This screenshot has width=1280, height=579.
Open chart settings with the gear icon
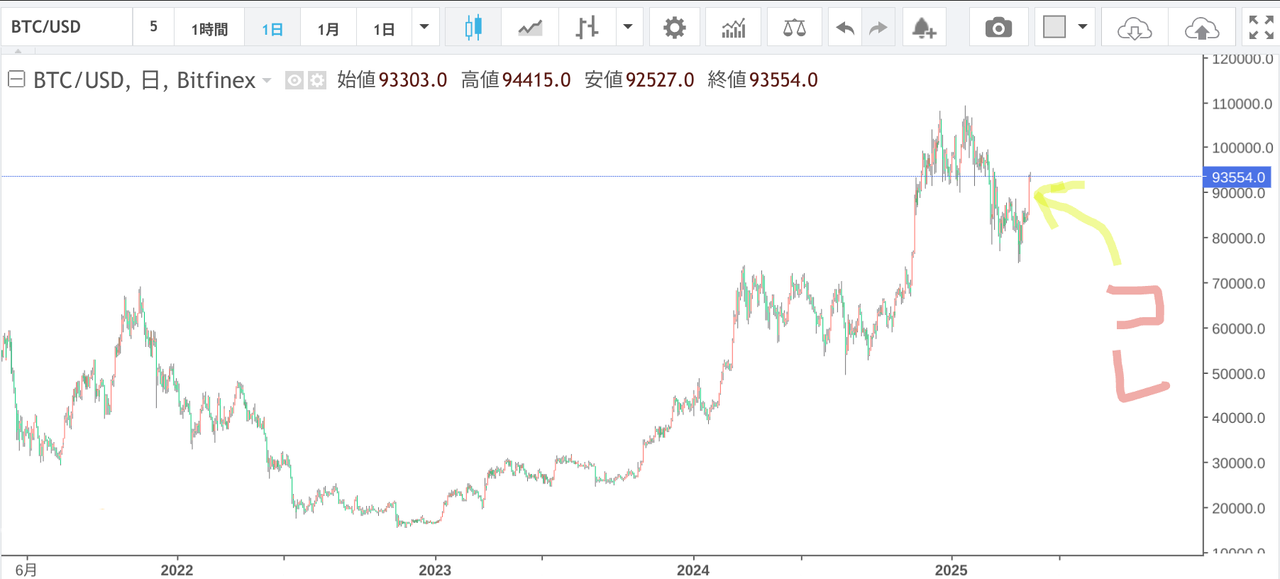click(675, 28)
